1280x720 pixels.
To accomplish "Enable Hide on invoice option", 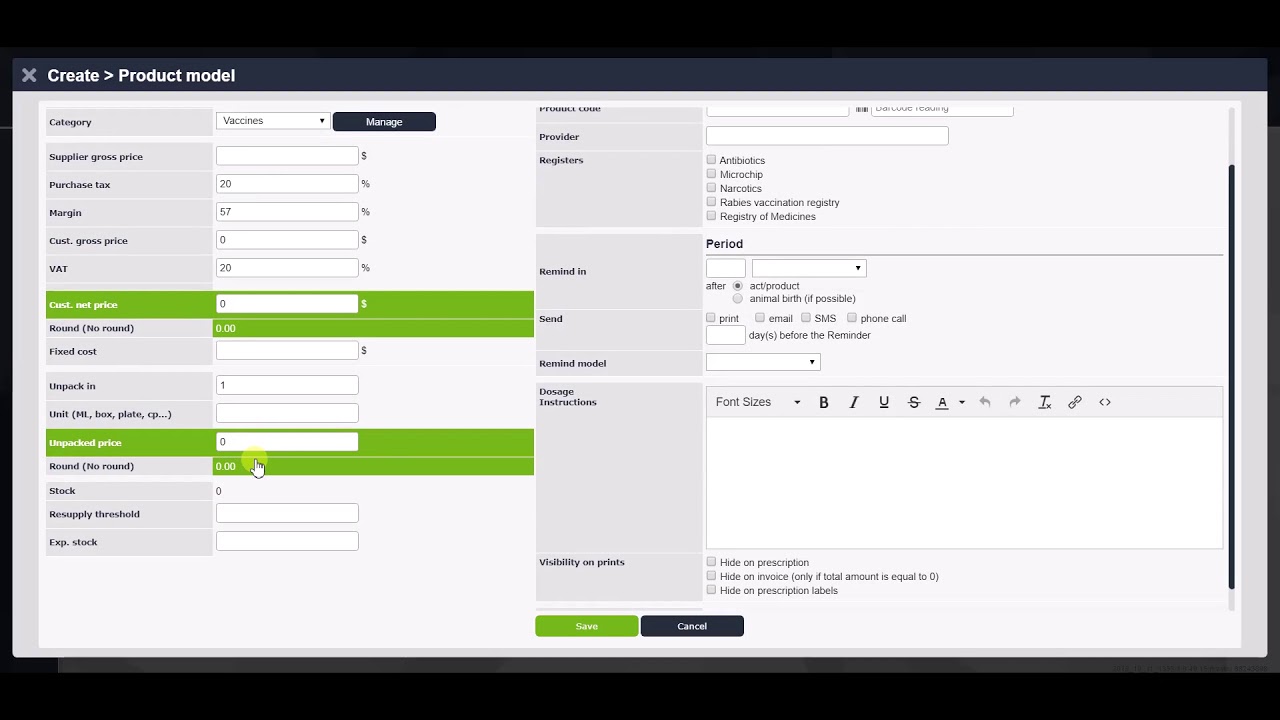I will (x=711, y=576).
